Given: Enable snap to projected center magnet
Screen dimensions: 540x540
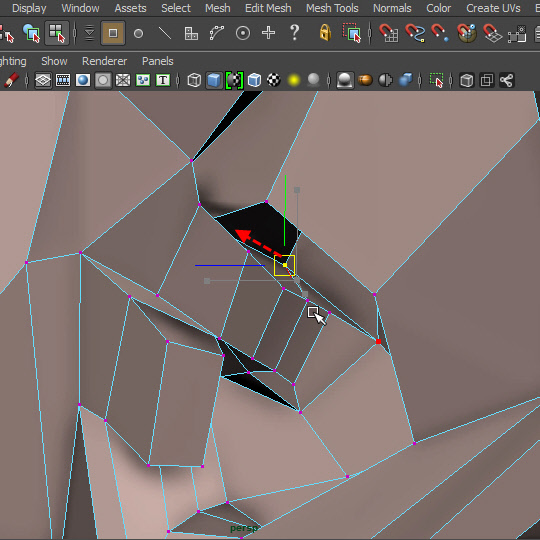Looking at the screenshot, I should click(467, 33).
